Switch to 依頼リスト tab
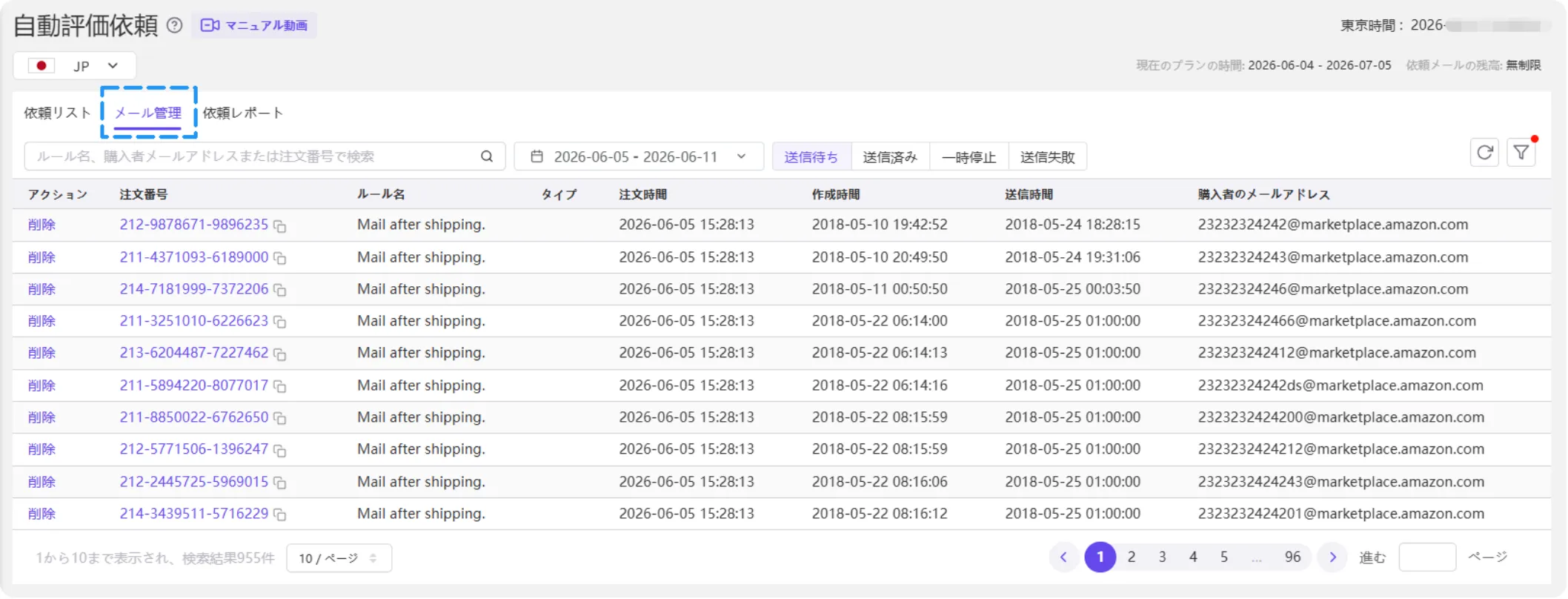 [x=57, y=113]
